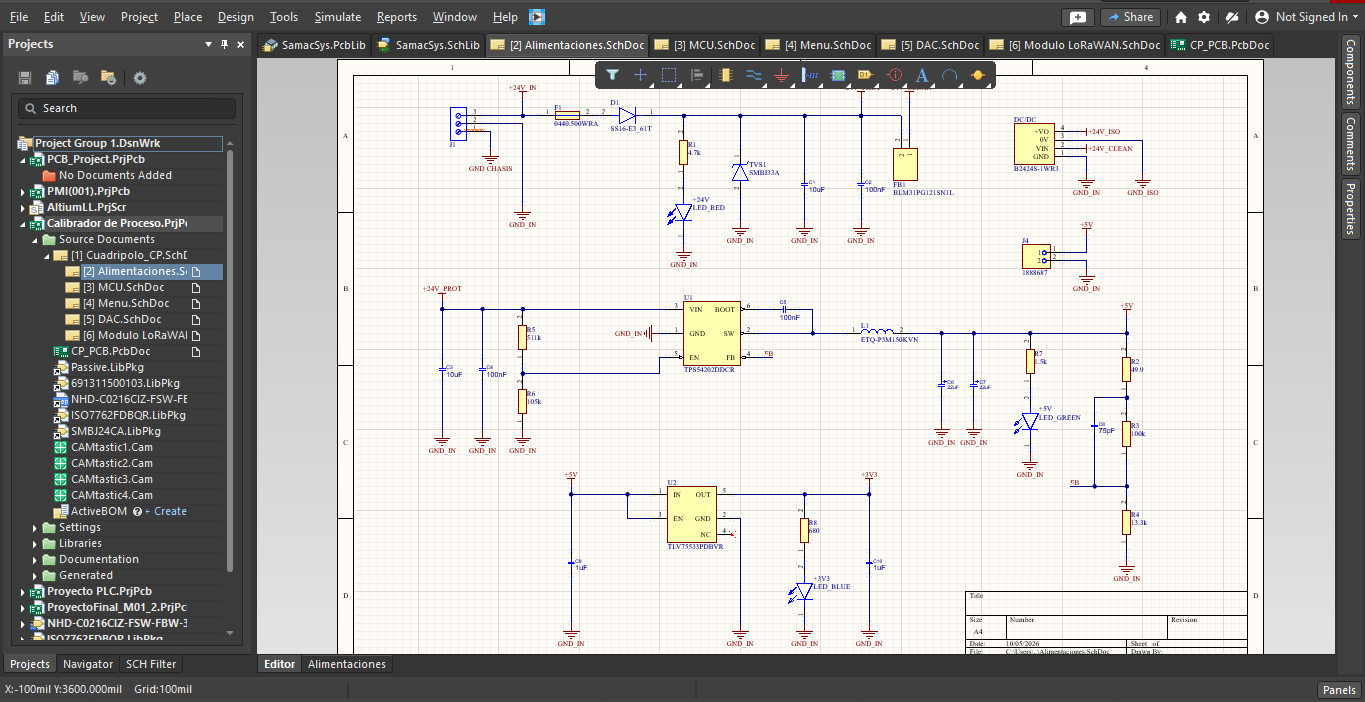The height and width of the screenshot is (702, 1365).
Task: Open the [6] Modulo LoRaWAN.SchDoc tab
Action: tap(1075, 45)
